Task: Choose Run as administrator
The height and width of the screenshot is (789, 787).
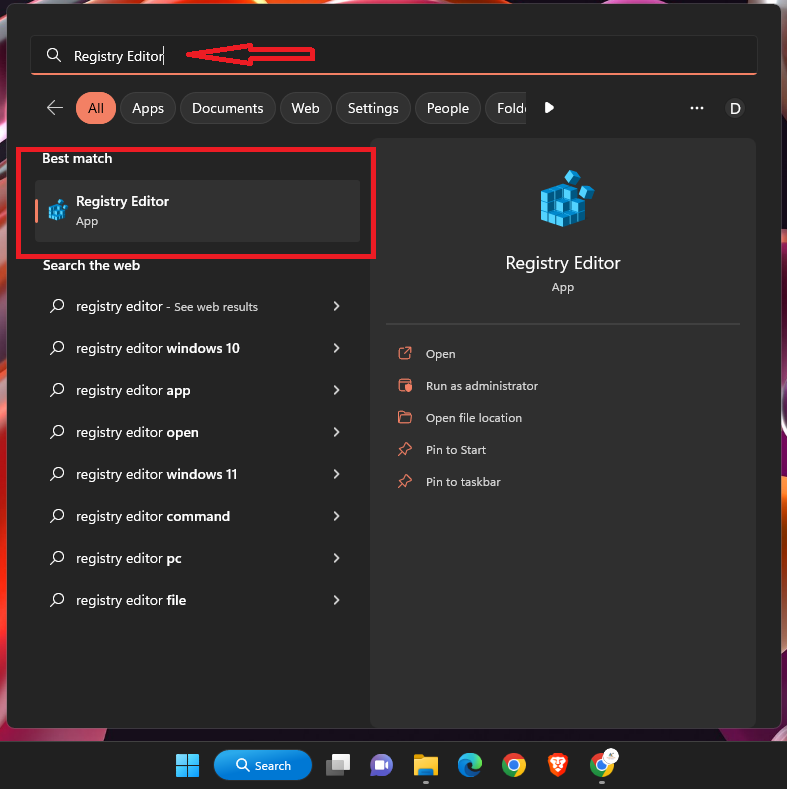Action: pos(482,386)
